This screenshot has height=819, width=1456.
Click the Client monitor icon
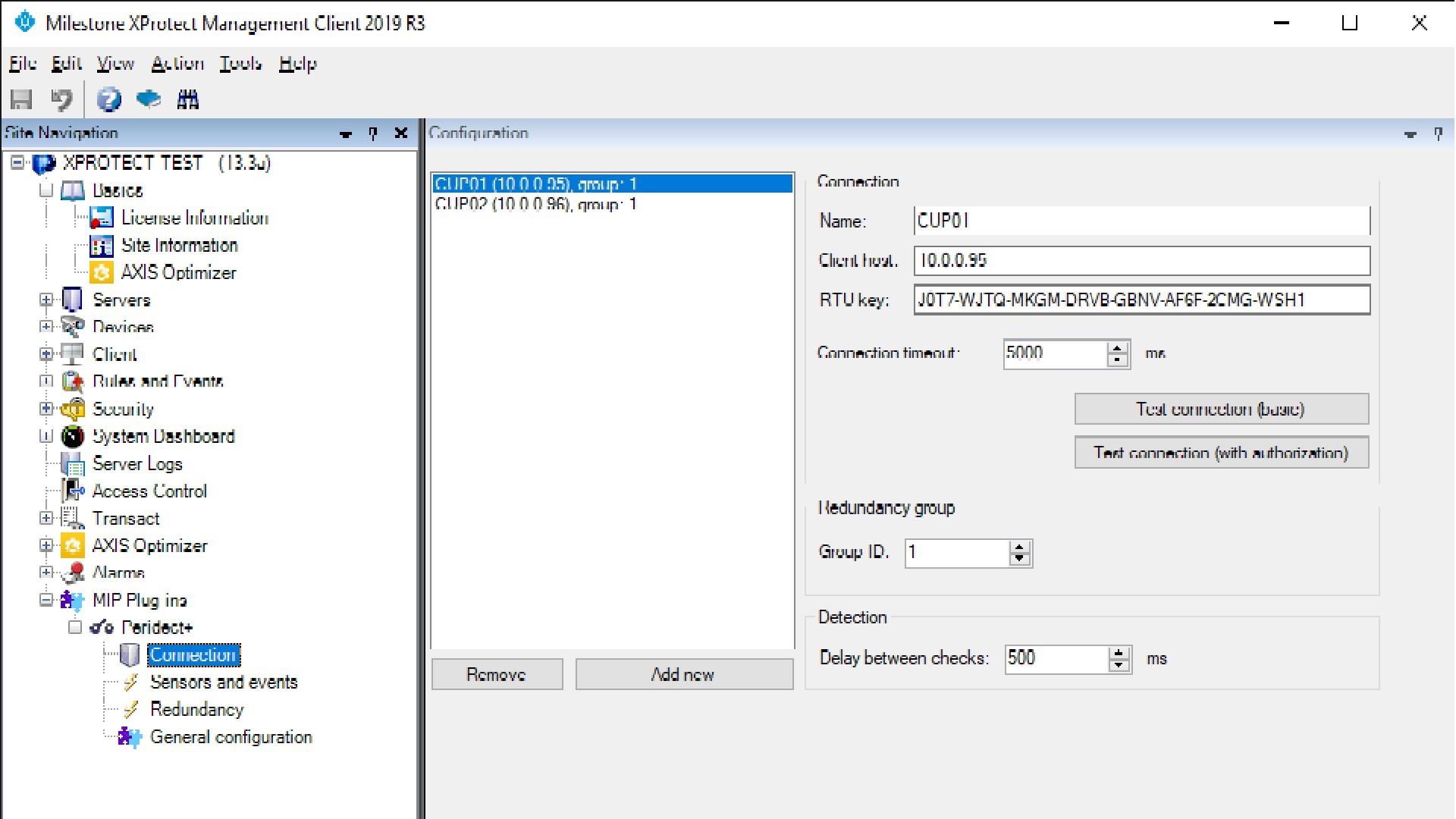[73, 354]
